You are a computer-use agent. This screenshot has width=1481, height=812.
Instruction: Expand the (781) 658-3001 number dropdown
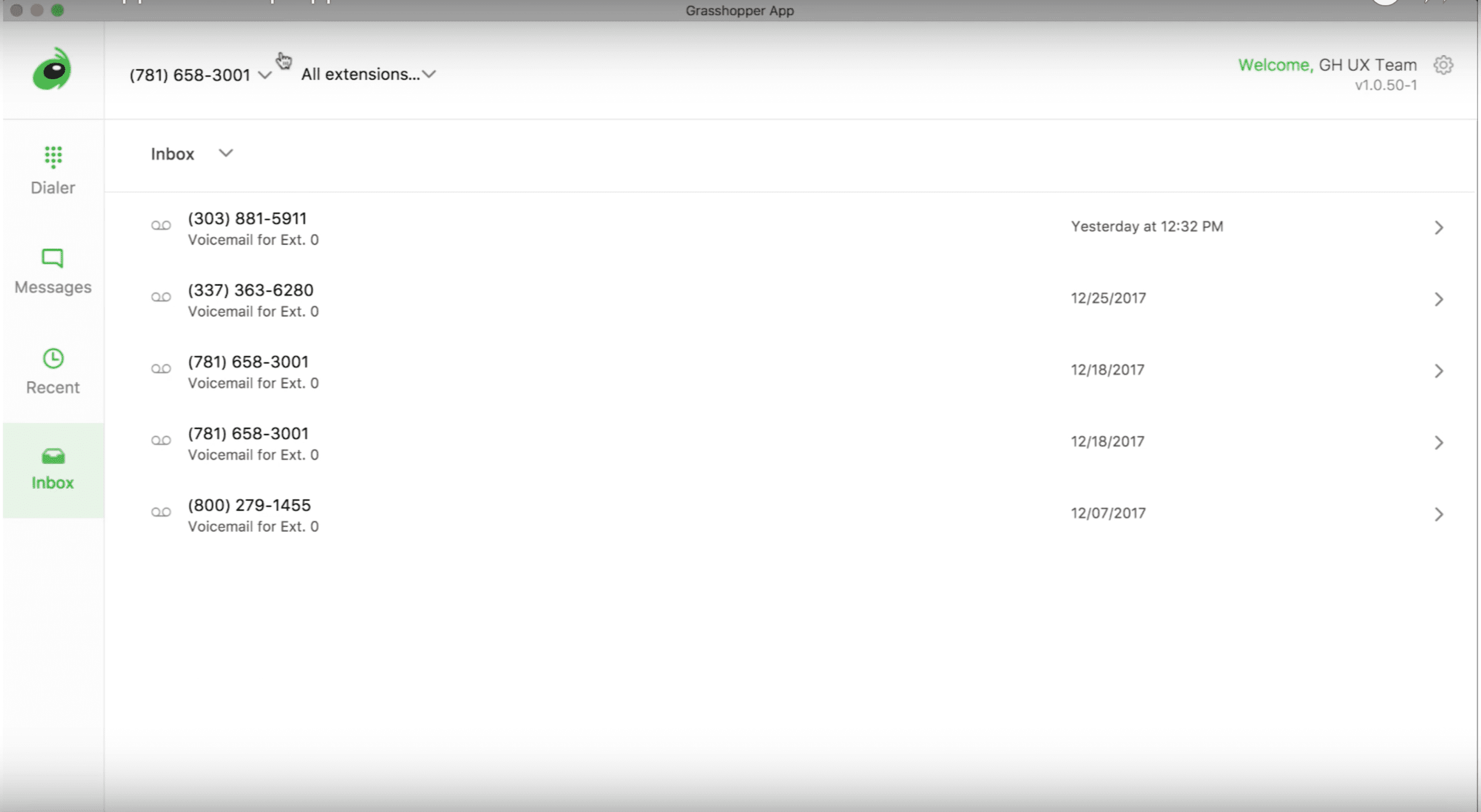265,75
